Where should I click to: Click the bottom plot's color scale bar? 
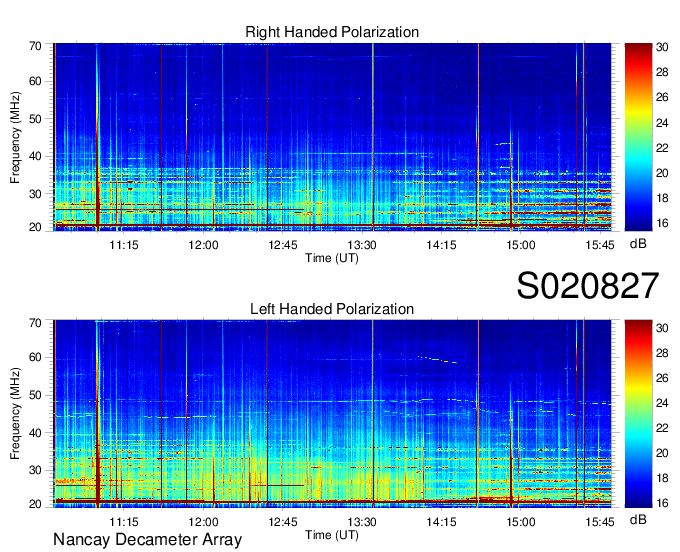pos(638,414)
